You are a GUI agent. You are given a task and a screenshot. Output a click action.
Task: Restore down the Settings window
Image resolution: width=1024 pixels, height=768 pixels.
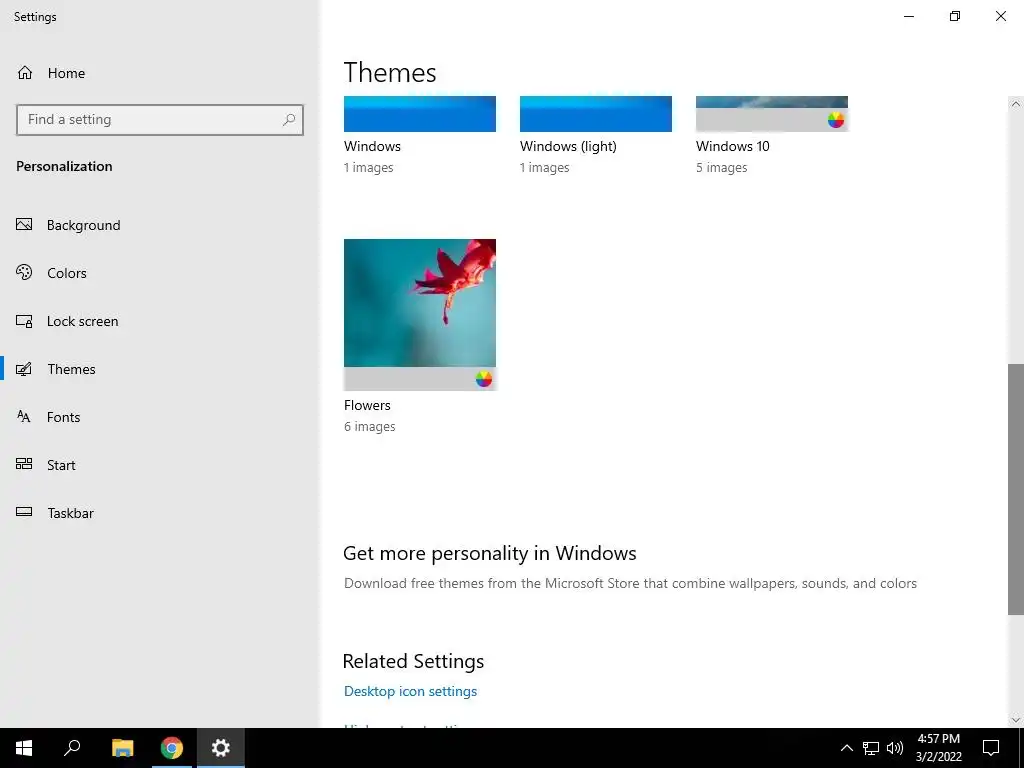click(x=955, y=16)
